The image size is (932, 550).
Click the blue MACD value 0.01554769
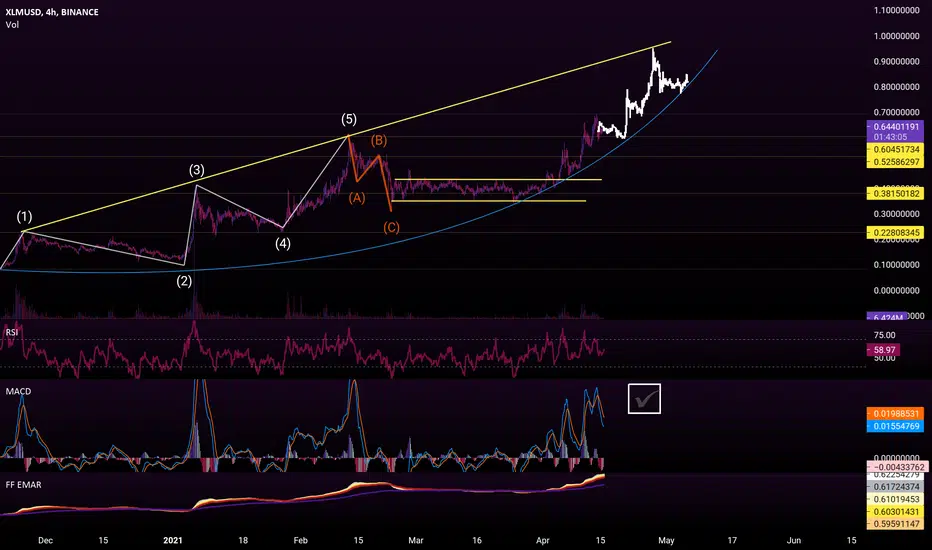895,426
